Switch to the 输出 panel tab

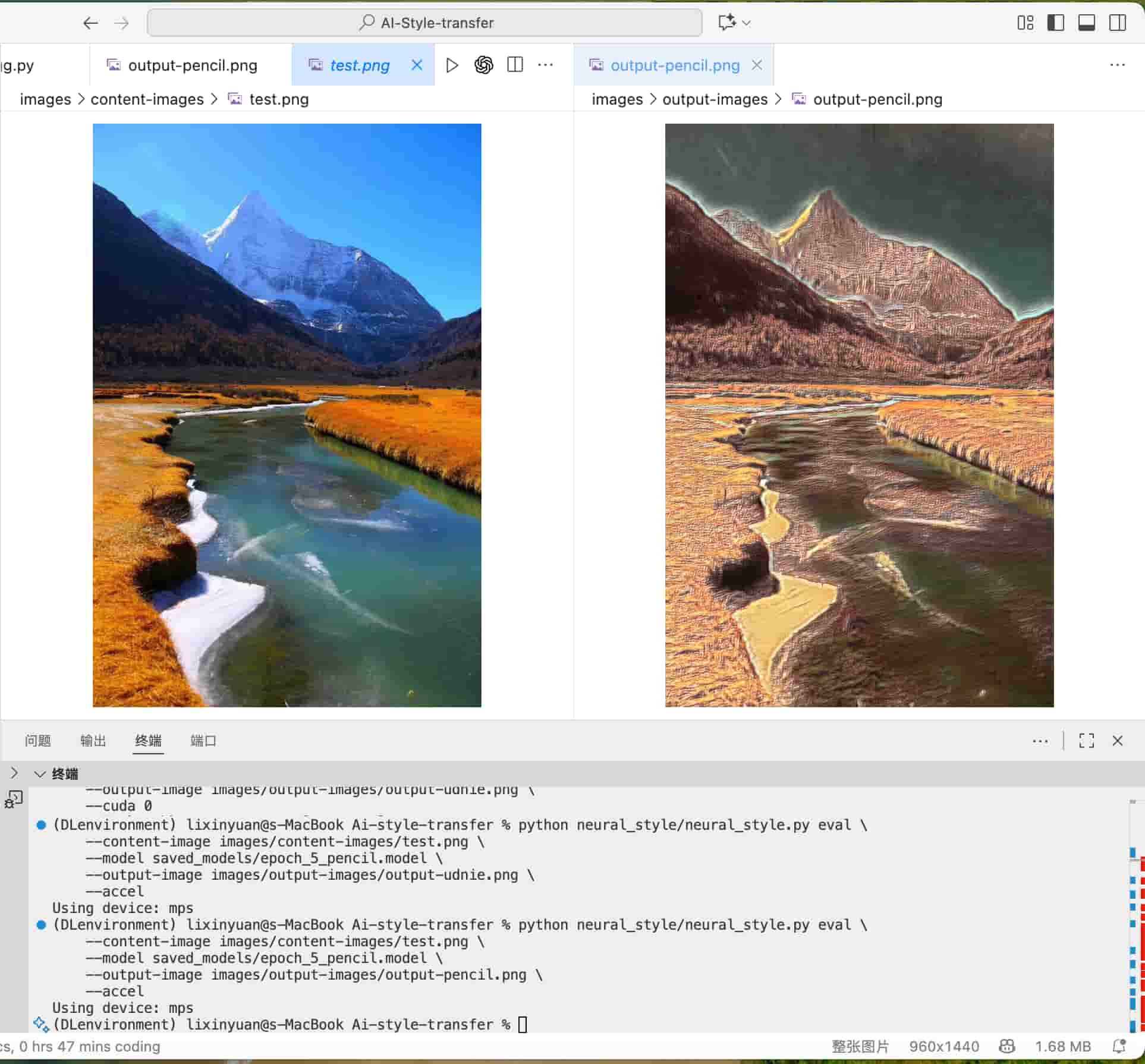click(93, 741)
